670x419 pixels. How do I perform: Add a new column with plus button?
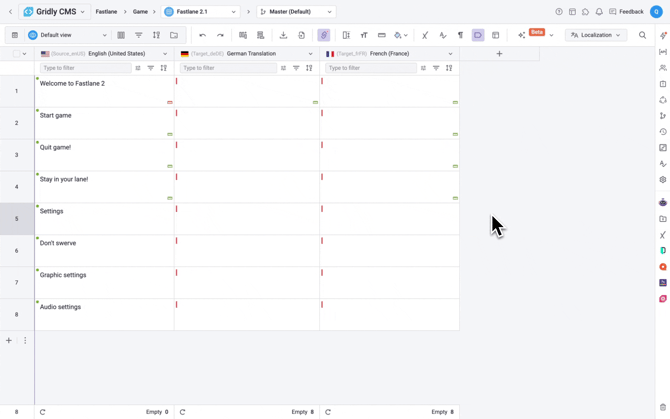[x=499, y=54]
